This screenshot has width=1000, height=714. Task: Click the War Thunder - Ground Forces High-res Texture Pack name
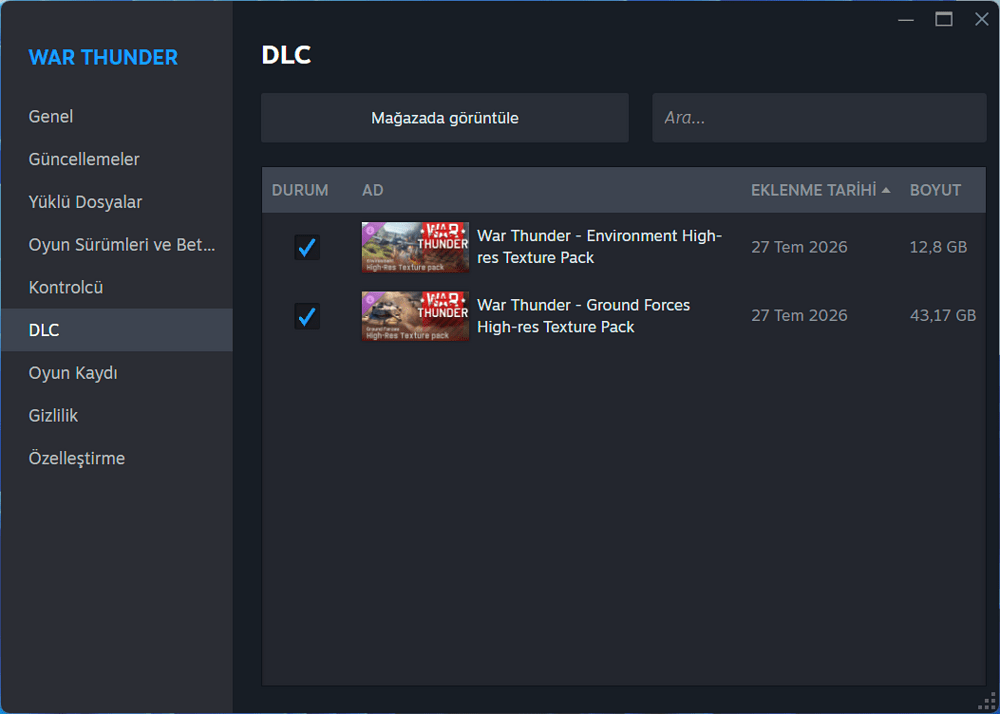coord(584,316)
